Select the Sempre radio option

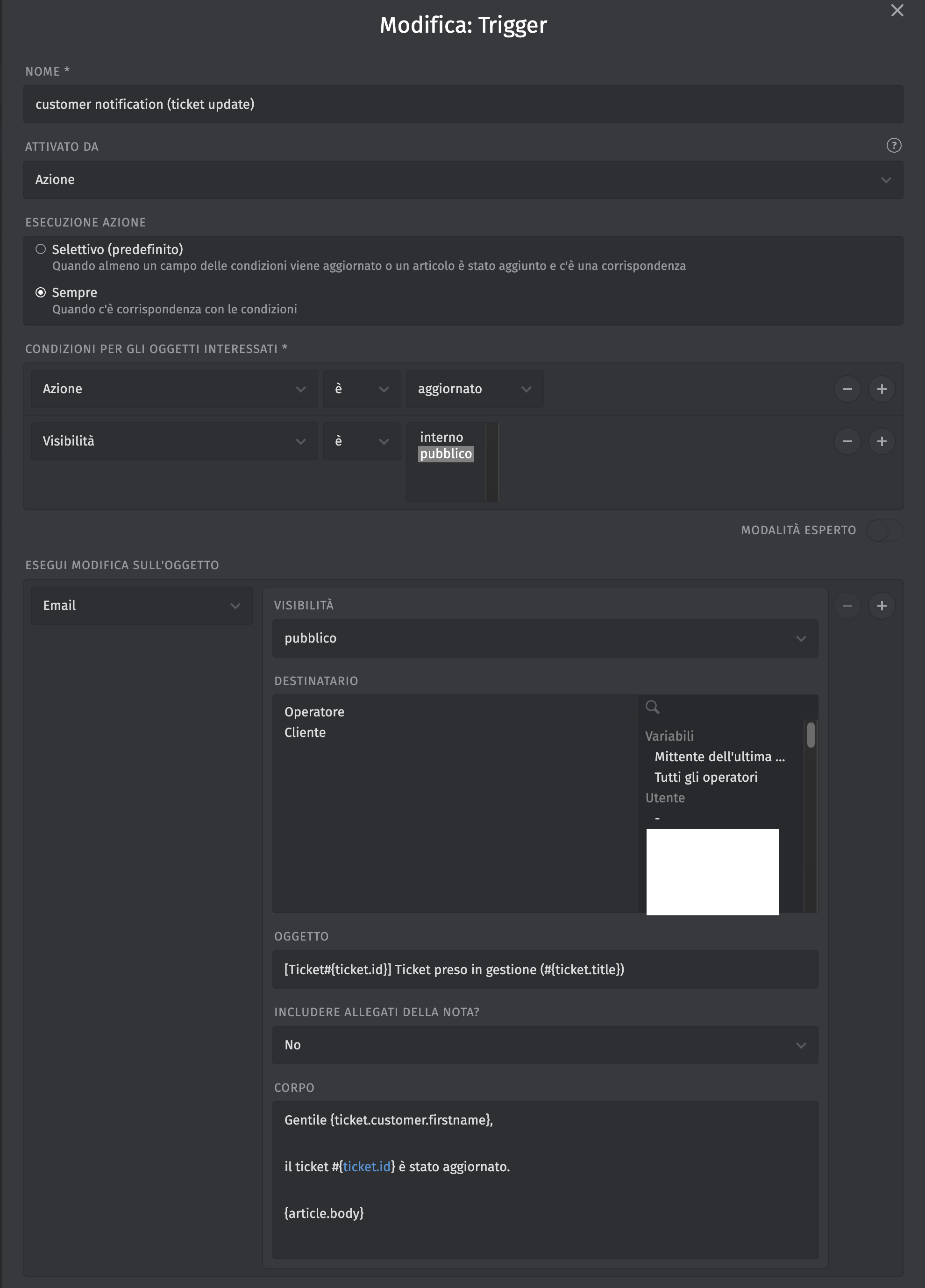(41, 292)
